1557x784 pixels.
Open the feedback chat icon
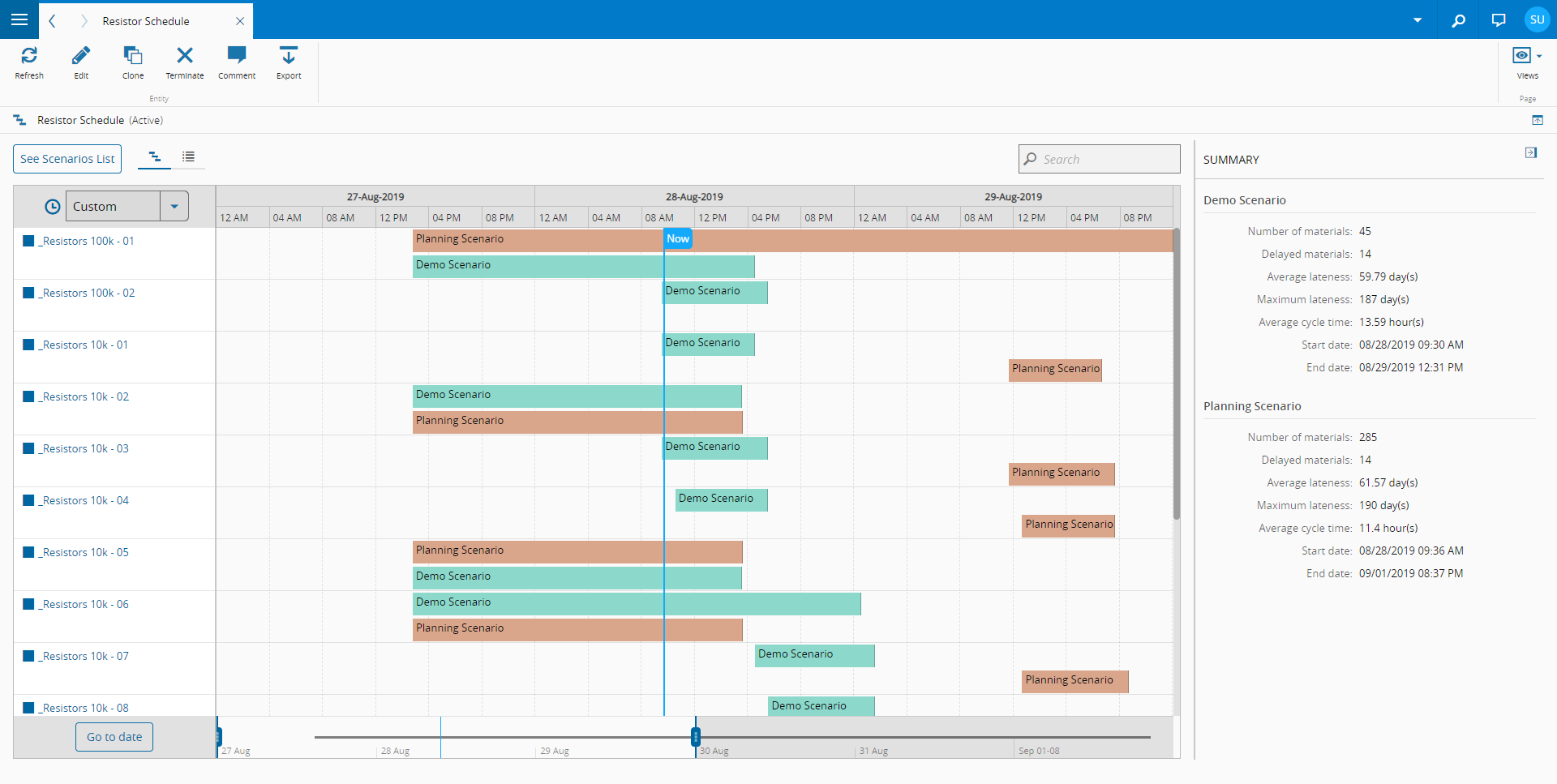coord(1499,20)
